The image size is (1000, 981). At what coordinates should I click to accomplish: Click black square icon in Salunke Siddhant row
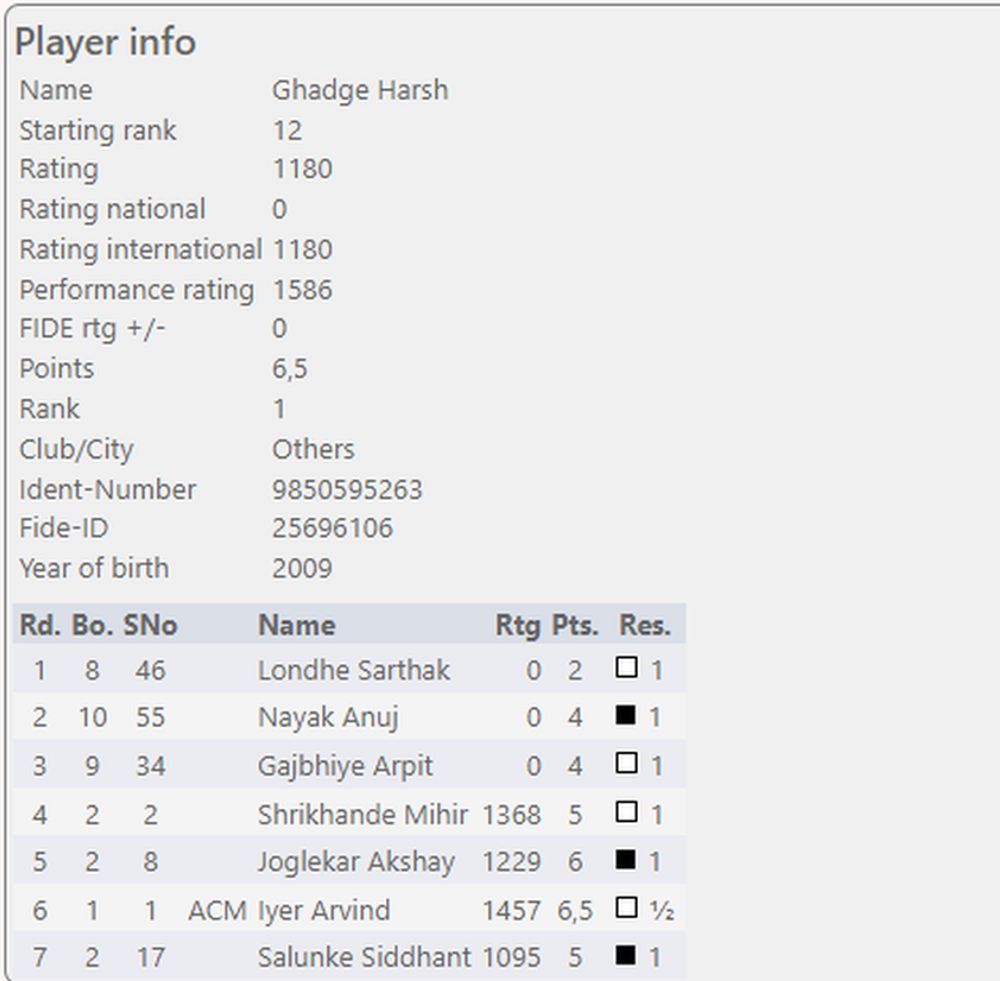click(626, 956)
